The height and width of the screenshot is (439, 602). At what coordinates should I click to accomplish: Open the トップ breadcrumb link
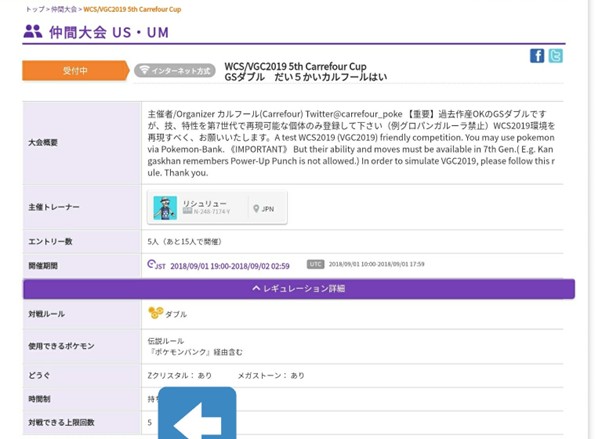click(x=35, y=9)
